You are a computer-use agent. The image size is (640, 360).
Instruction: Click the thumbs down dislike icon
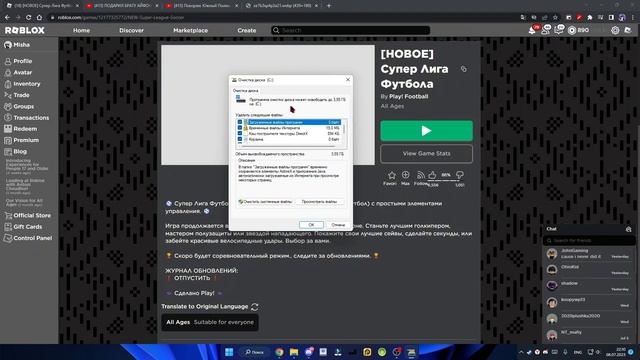coord(460,175)
